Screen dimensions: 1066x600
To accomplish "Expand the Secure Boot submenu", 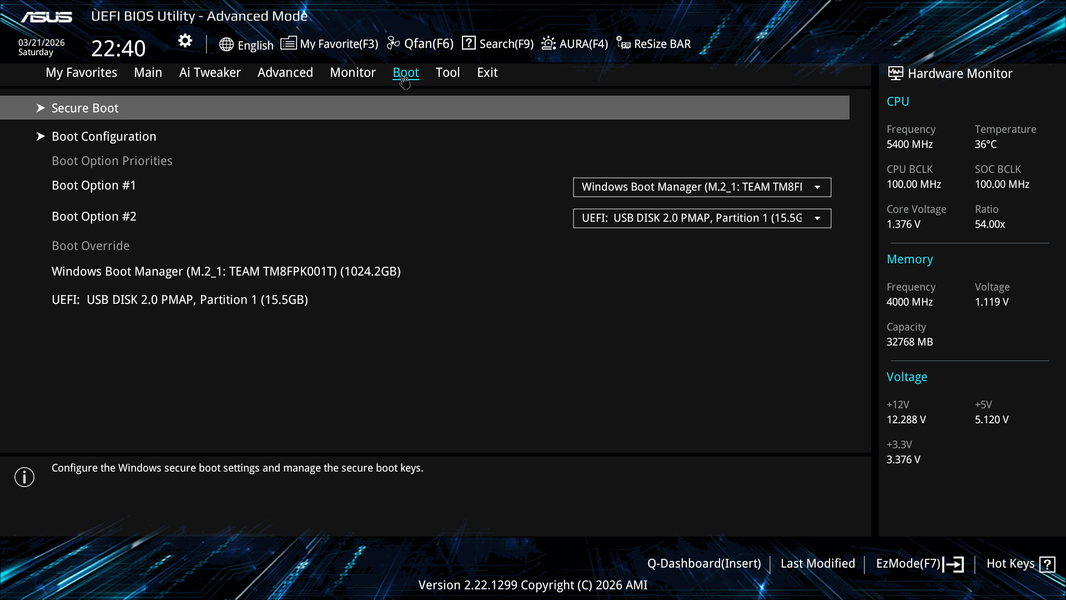I will pos(424,108).
